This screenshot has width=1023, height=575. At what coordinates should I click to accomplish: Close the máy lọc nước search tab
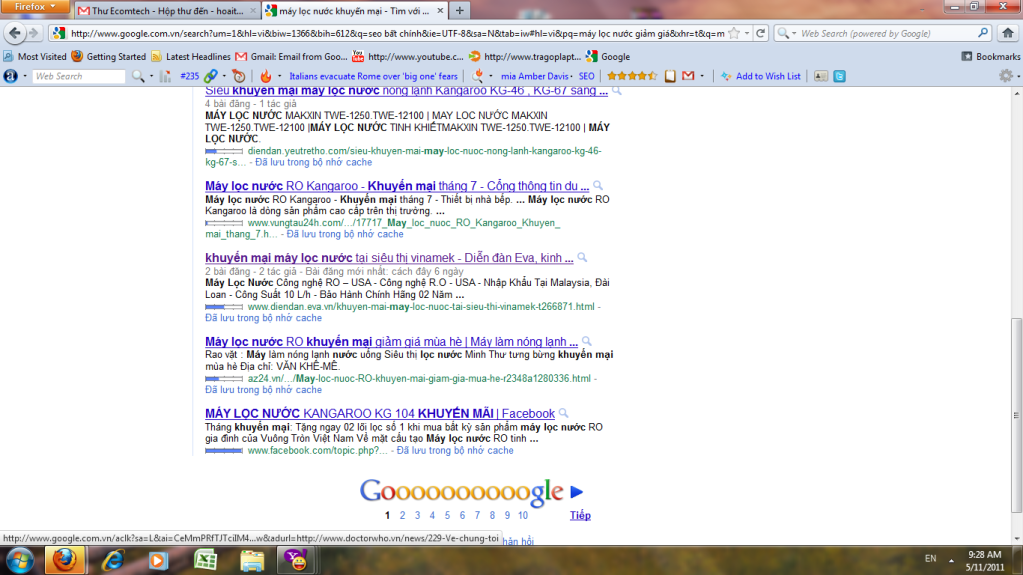tap(440, 10)
